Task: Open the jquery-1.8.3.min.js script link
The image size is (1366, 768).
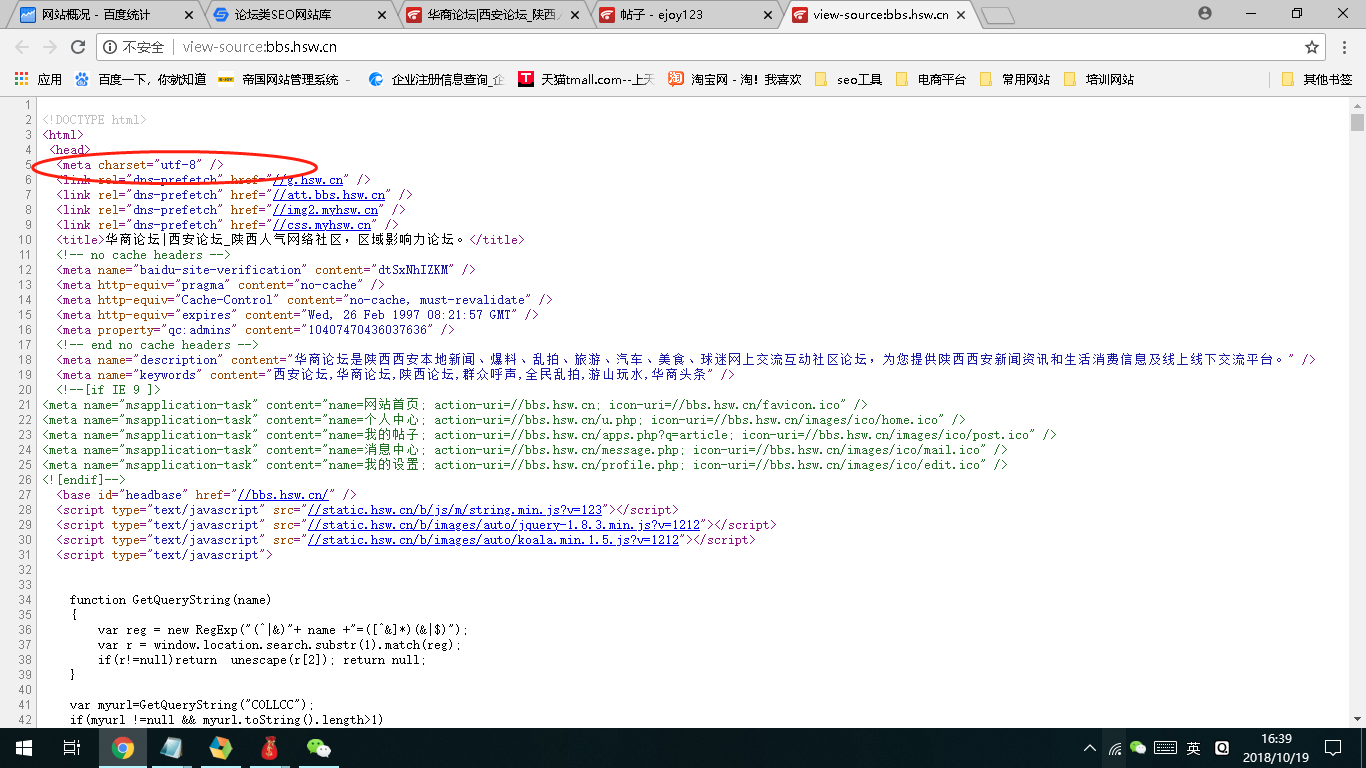Action: (504, 525)
